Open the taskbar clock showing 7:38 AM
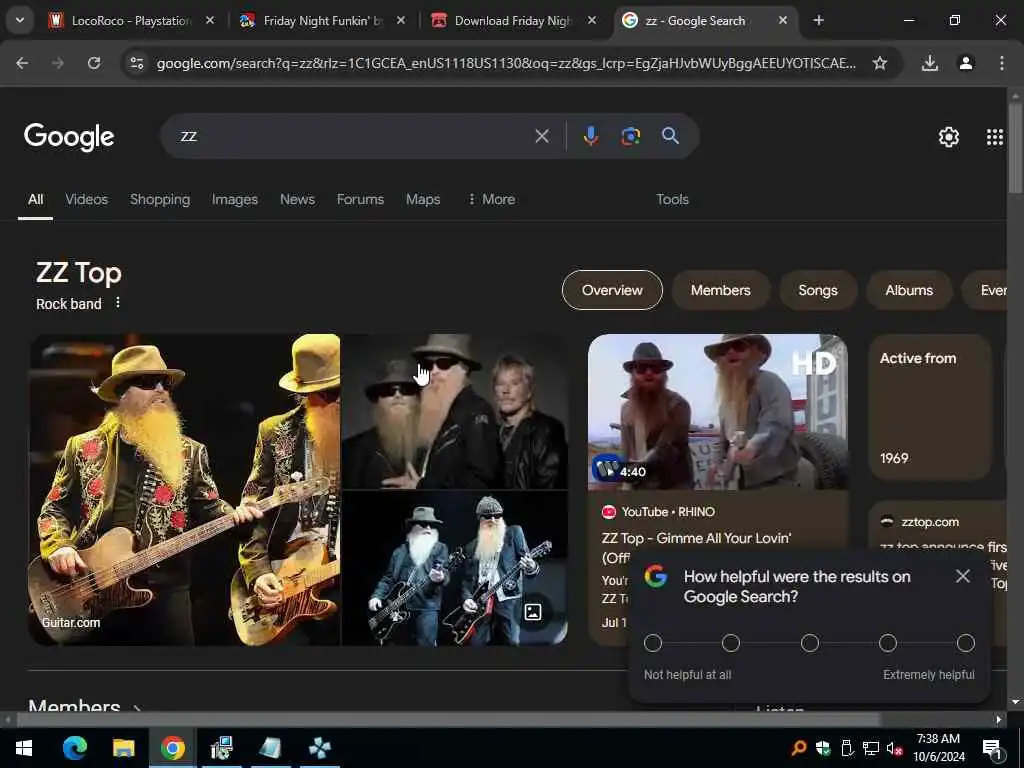Screen dimensions: 1024x768 tap(938, 748)
